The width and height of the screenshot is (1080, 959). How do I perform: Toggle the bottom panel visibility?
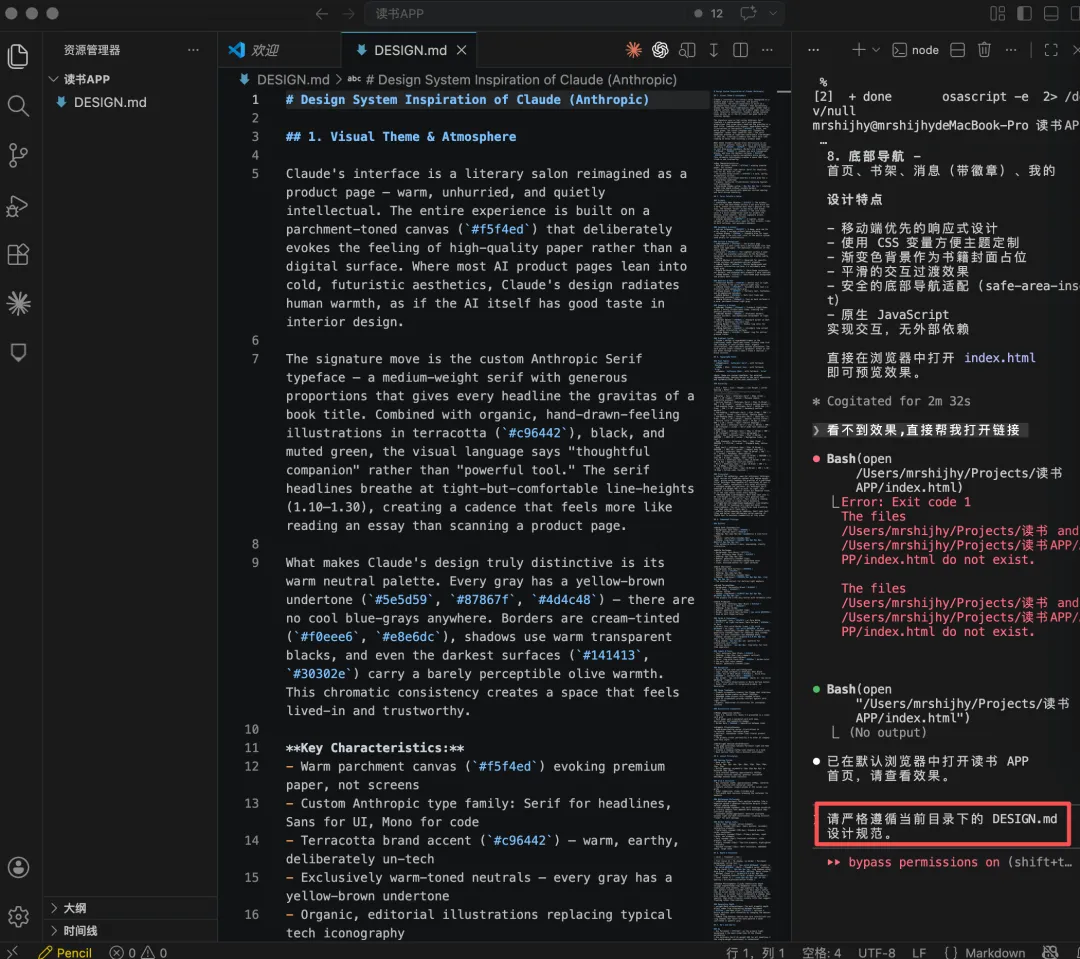1051,13
